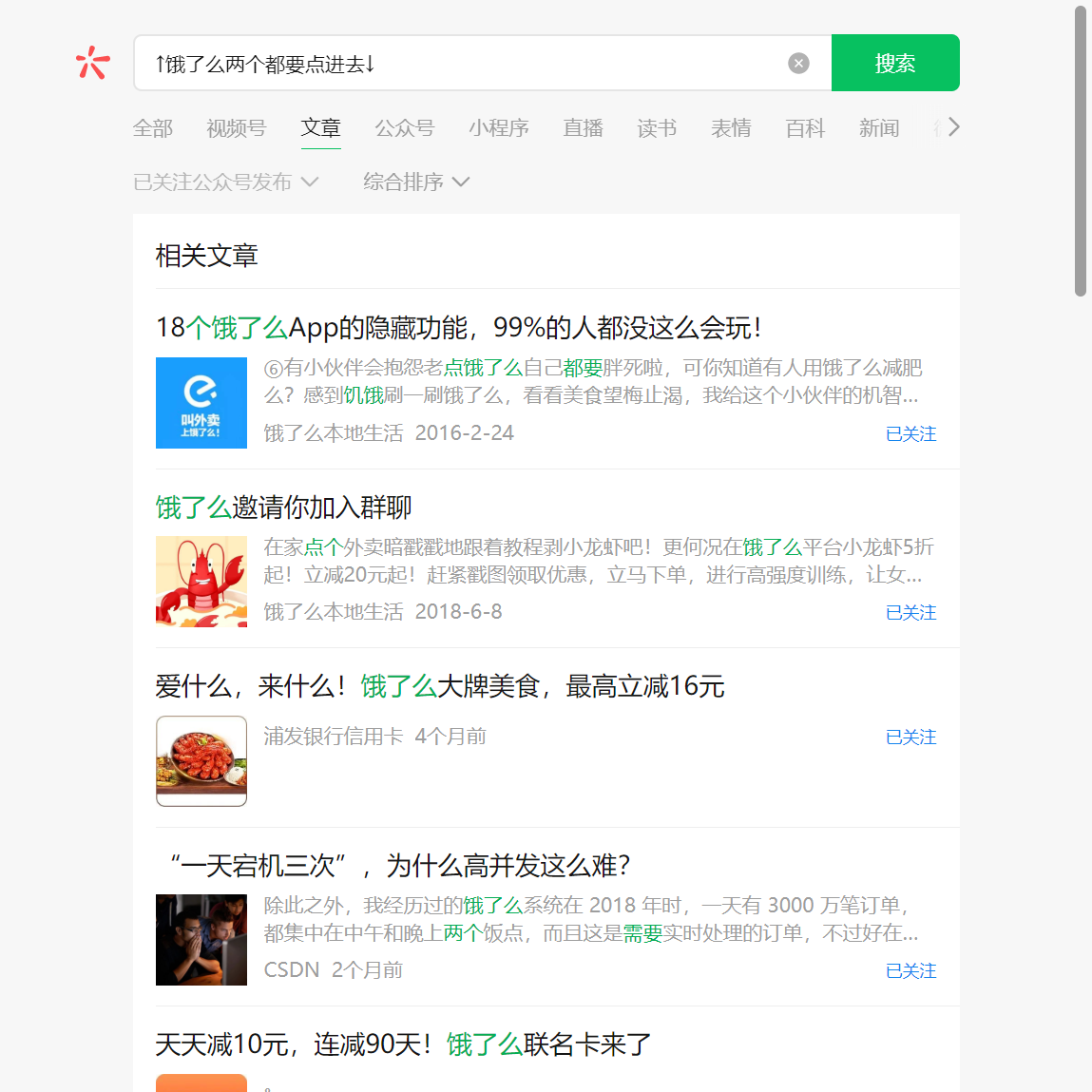Click the page vertical scrollbar thumb
1092x1092 pixels.
tap(1081, 150)
